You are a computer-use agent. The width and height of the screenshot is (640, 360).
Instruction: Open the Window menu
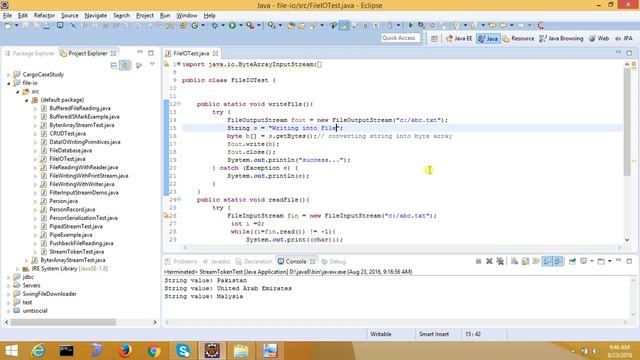pos(187,16)
